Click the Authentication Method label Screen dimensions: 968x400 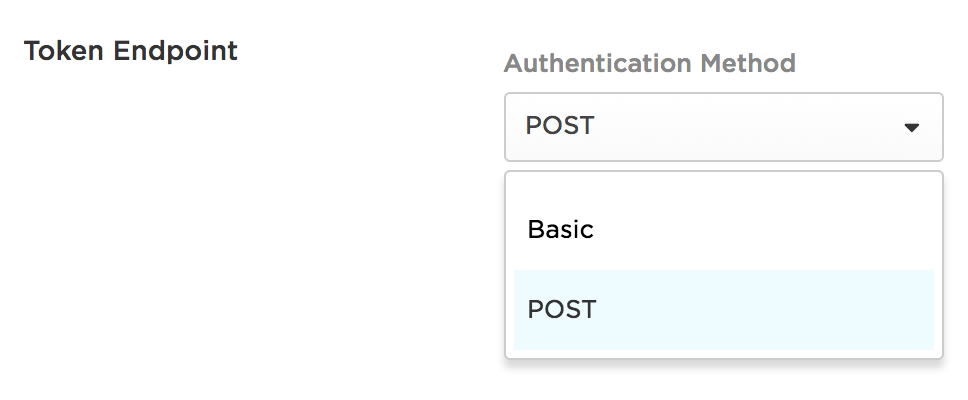tap(649, 63)
